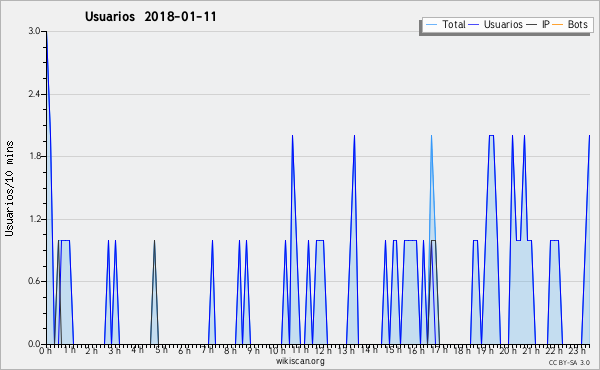
Task: Click the '19 h' x-axis label
Action: 485,351
